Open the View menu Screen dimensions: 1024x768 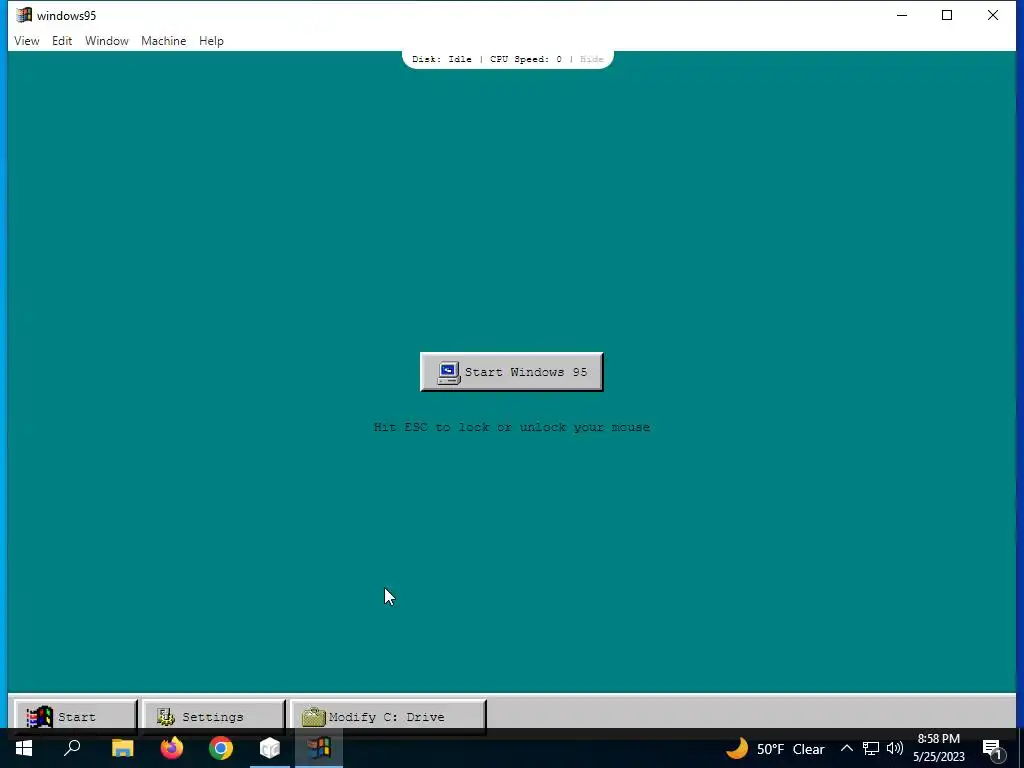point(27,40)
